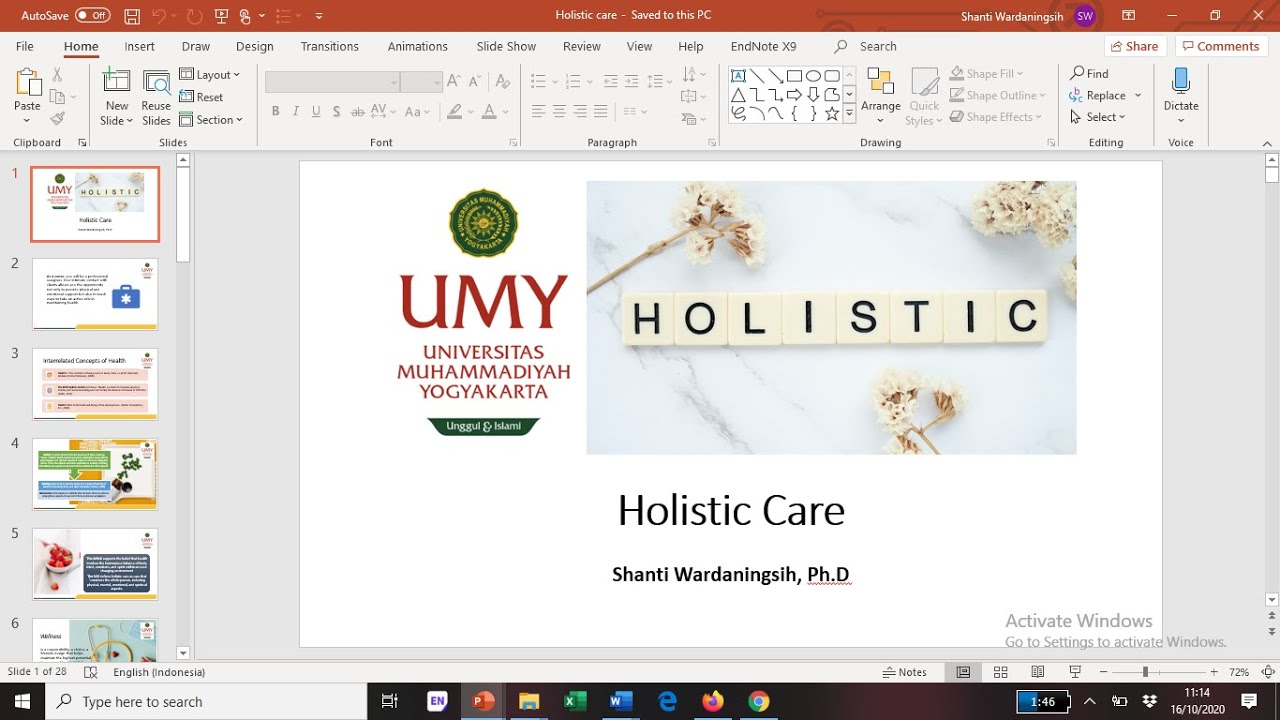This screenshot has width=1280, height=720.
Task: Click the Redo icon
Action: point(194,16)
